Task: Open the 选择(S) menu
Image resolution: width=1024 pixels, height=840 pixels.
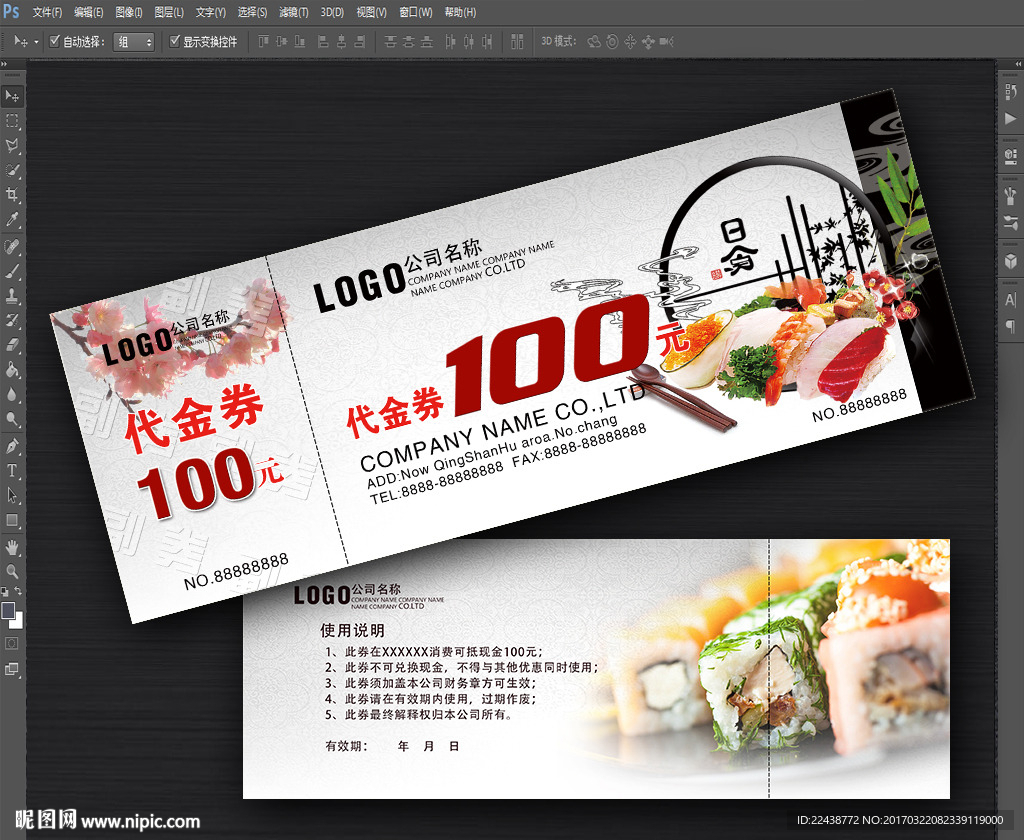Action: click(x=252, y=12)
